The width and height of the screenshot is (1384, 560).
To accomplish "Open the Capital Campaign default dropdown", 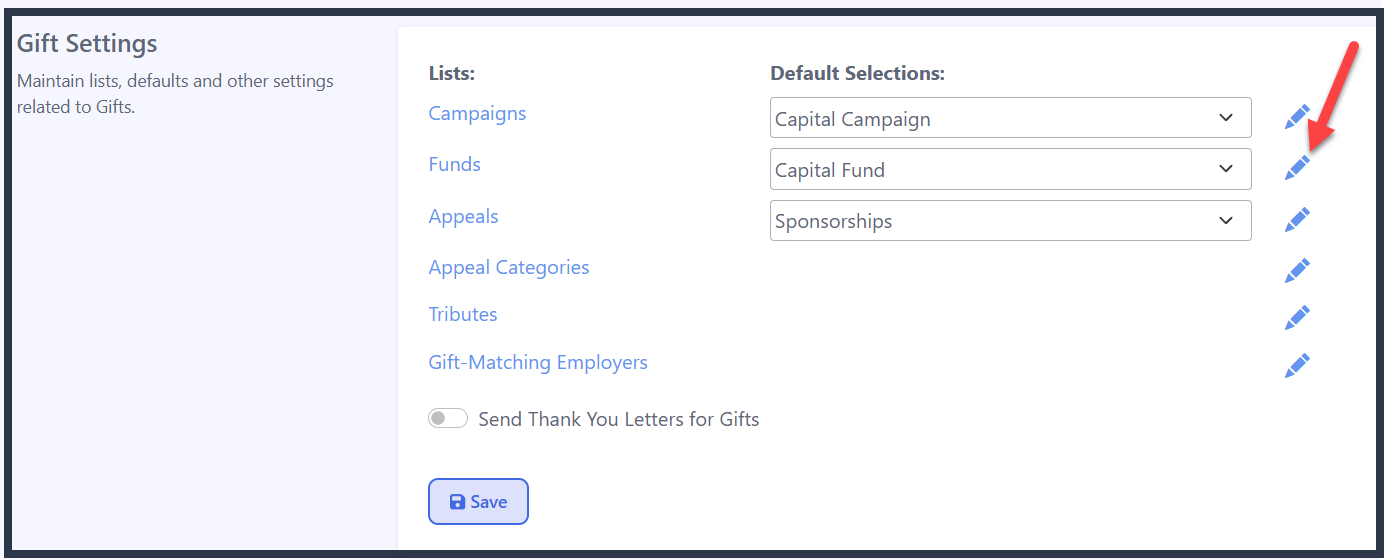I will [x=1011, y=118].
